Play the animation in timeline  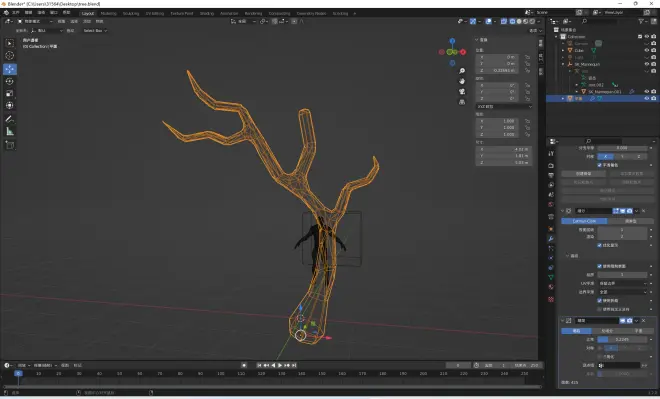point(280,365)
